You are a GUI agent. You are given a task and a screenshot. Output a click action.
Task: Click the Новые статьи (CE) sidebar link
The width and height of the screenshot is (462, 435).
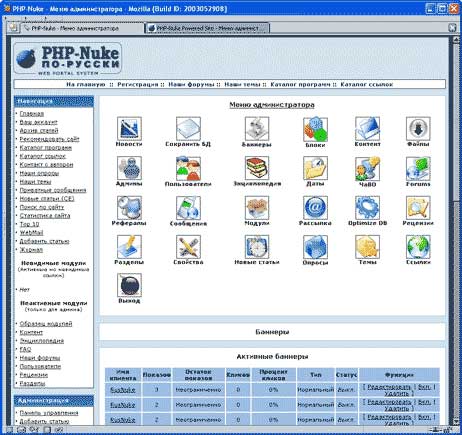tap(47, 199)
